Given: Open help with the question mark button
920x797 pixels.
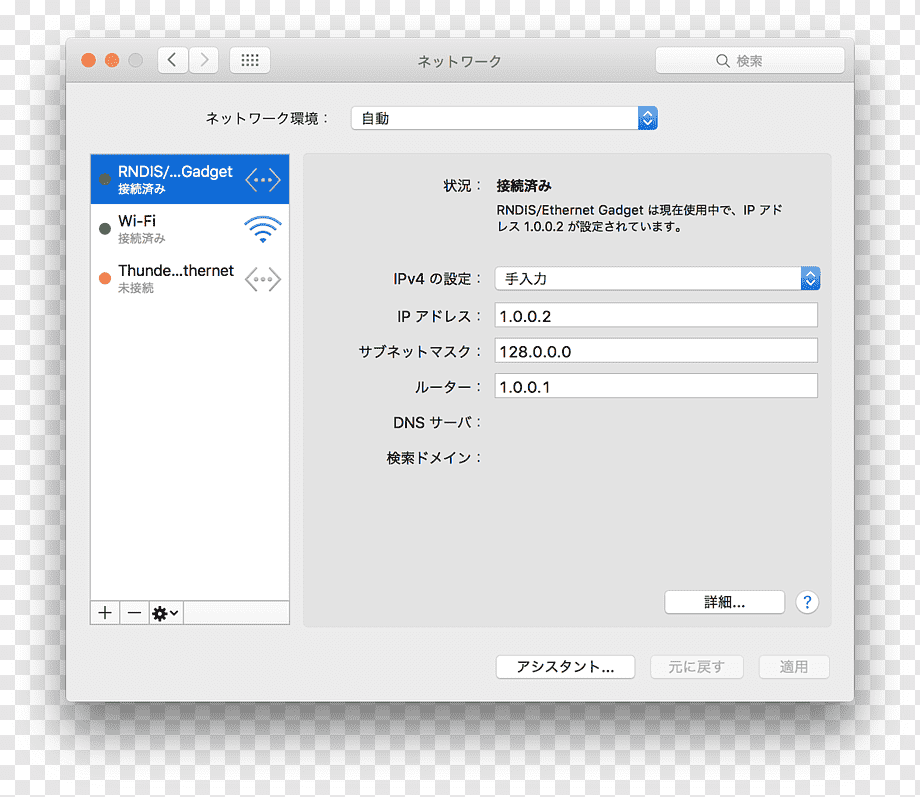Looking at the screenshot, I should point(807,602).
